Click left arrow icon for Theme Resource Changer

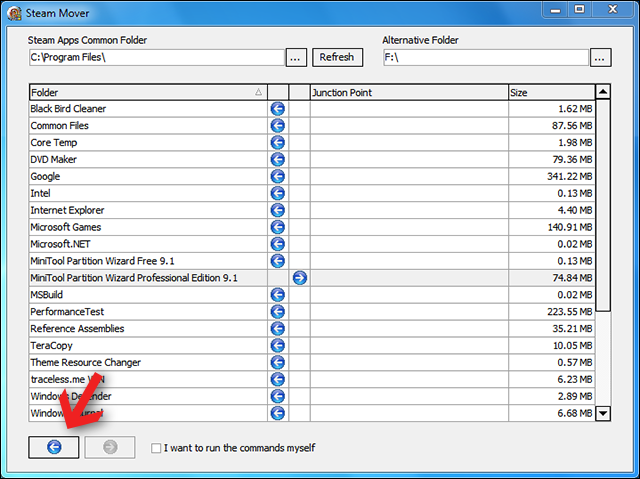click(278, 363)
